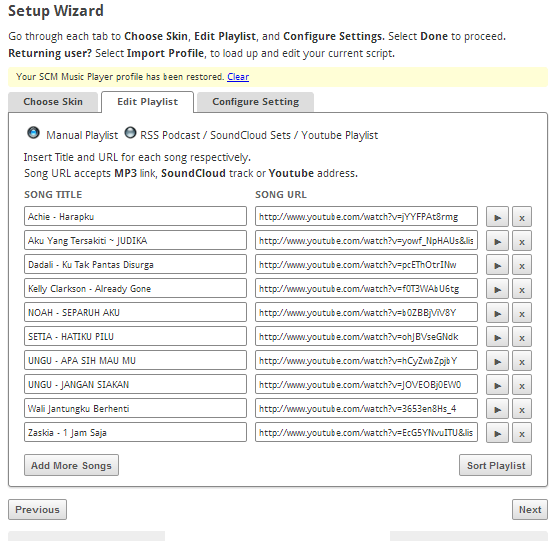Play the Achie - Harapku song
Viewport: 558px width, 541px height.
point(497,217)
